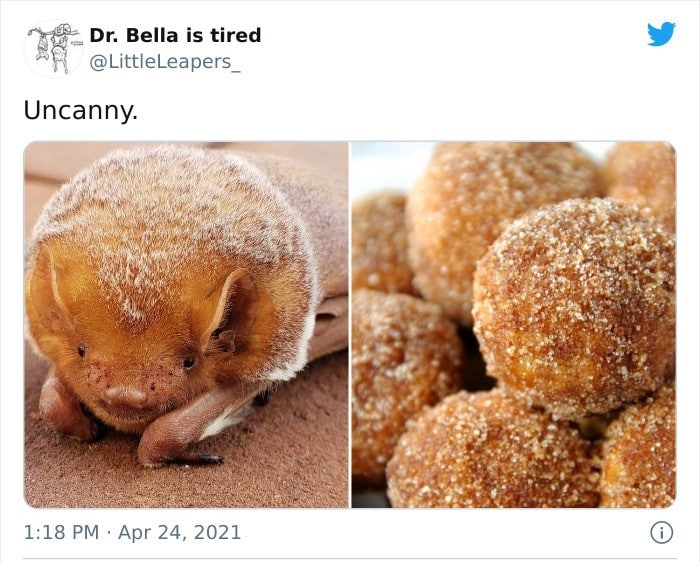700x562 pixels.
Task: Click the top-right corner donut hole
Action: [643, 181]
